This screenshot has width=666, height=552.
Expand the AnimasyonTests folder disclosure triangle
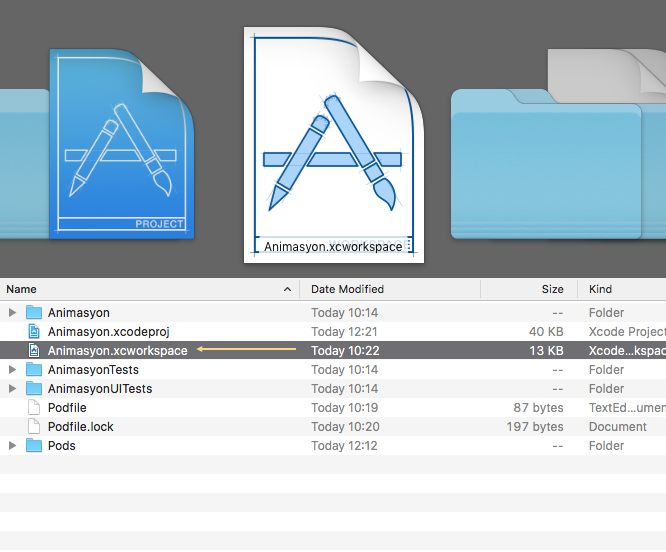click(x=12, y=369)
